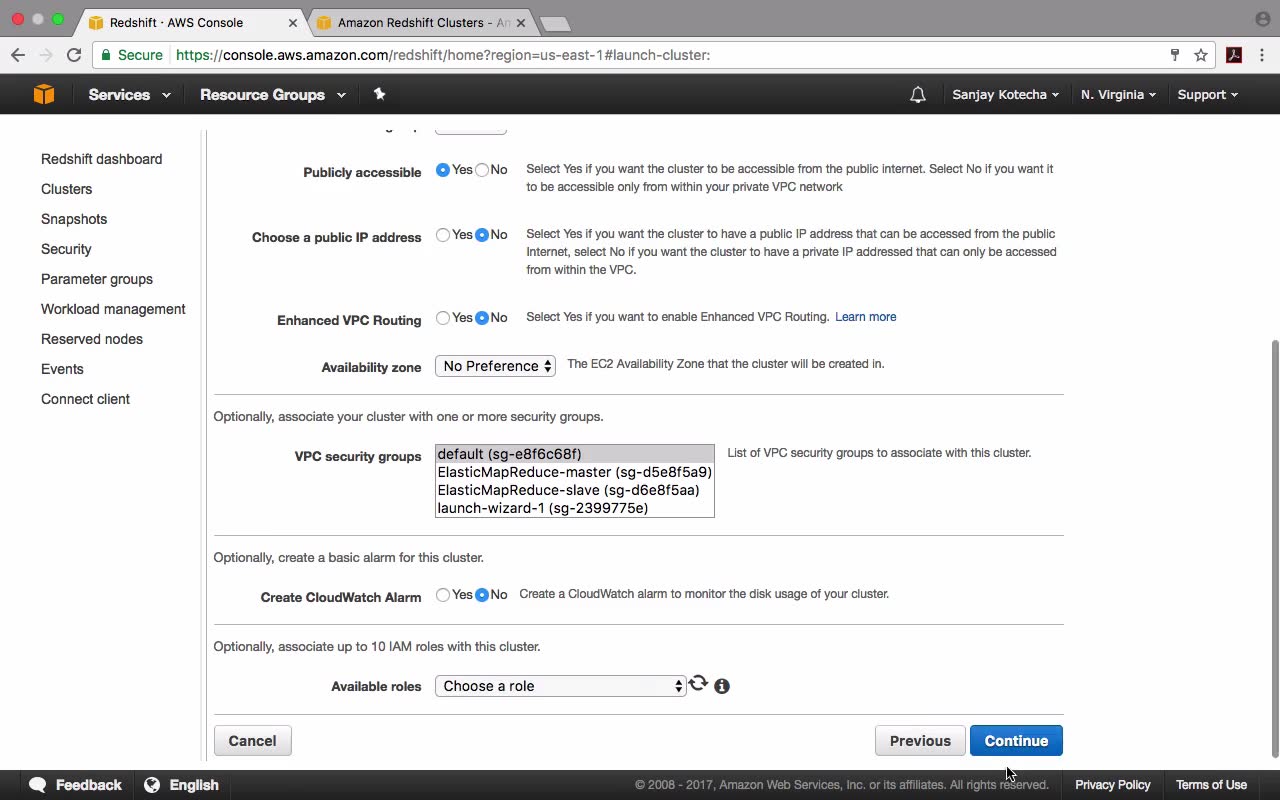
Task: Open the PDF extension icon
Action: (x=1234, y=55)
